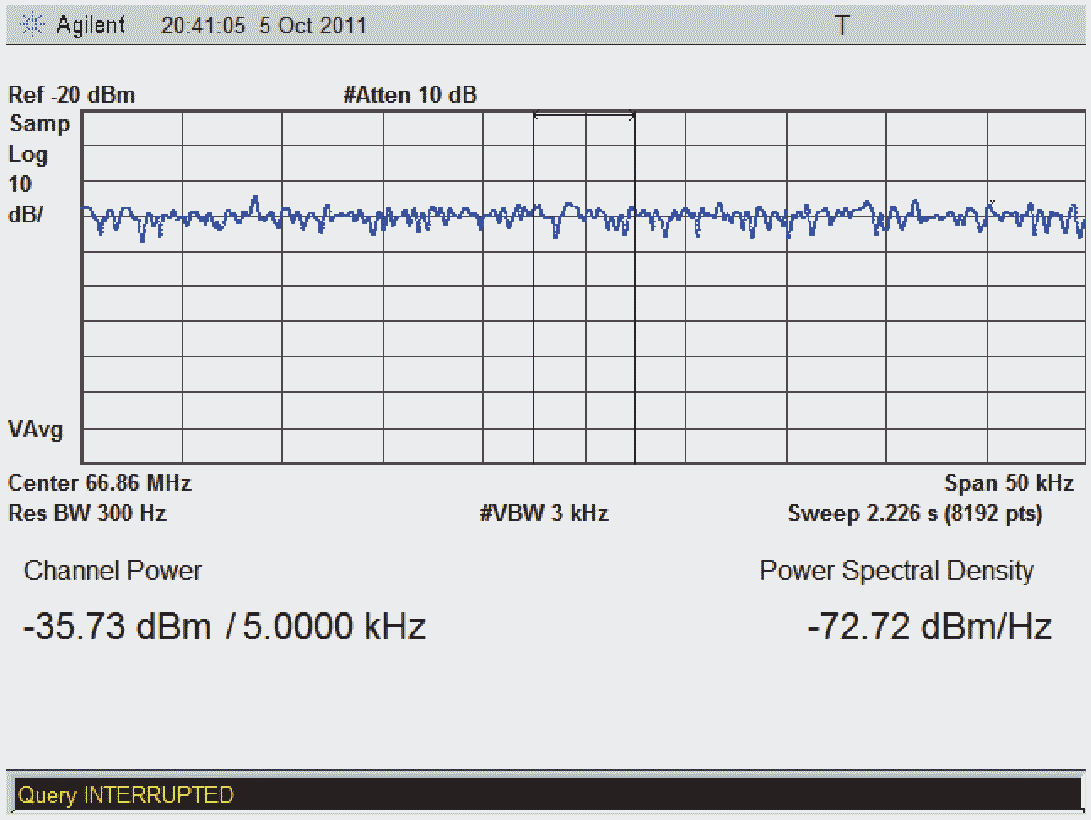Select the Span 50 kHz setting
This screenshot has width=1091, height=820.
(x=1009, y=484)
